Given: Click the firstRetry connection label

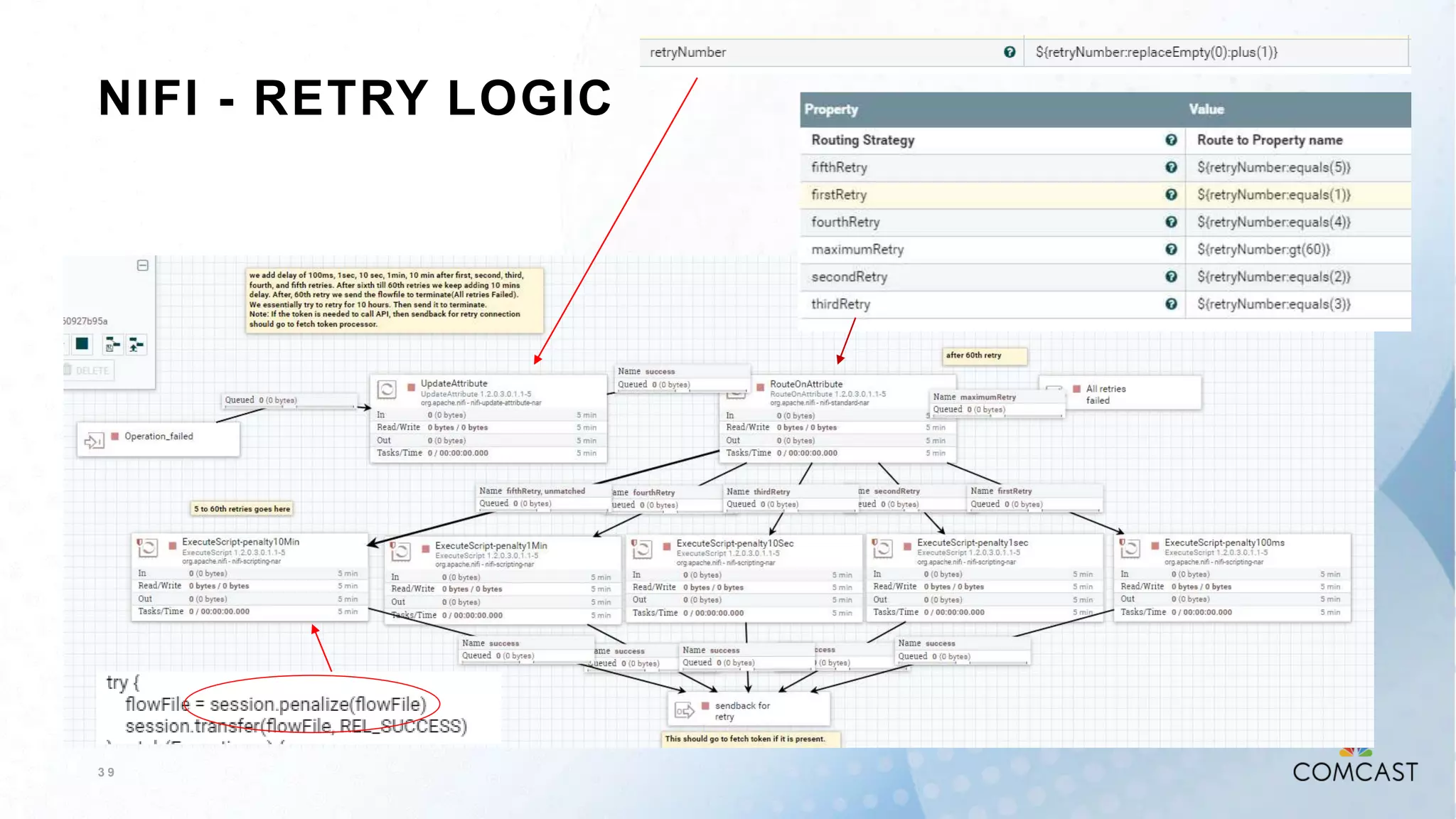Looking at the screenshot, I should 1035,498.
